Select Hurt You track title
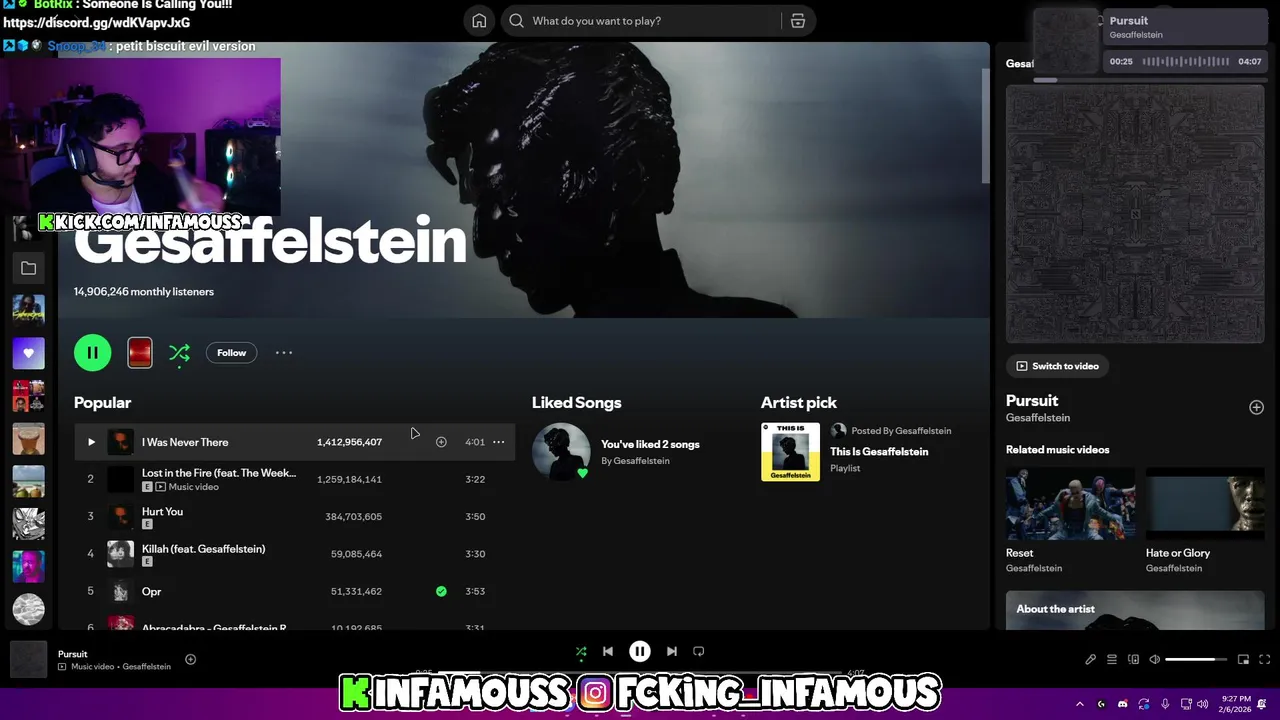The height and width of the screenshot is (720, 1280). point(162,511)
